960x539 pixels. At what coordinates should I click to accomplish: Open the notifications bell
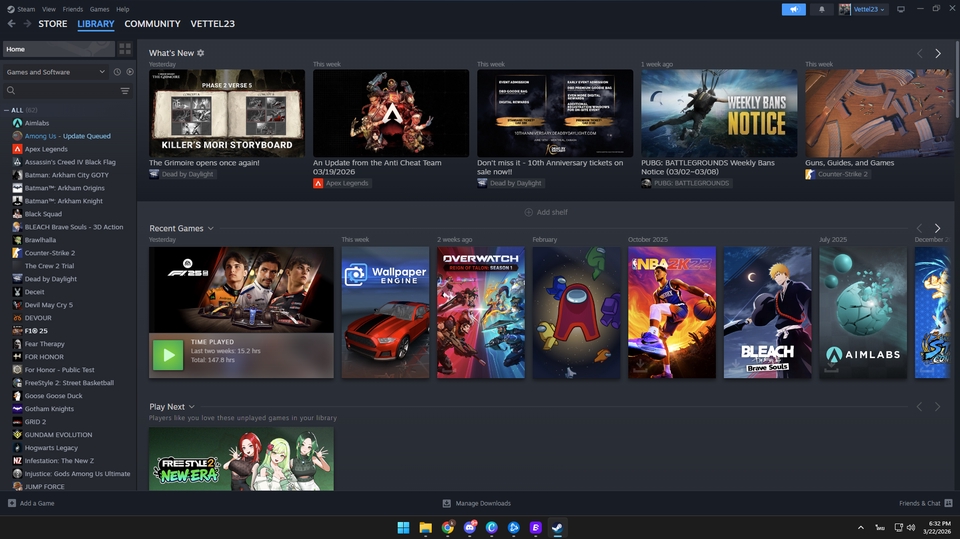[822, 9]
